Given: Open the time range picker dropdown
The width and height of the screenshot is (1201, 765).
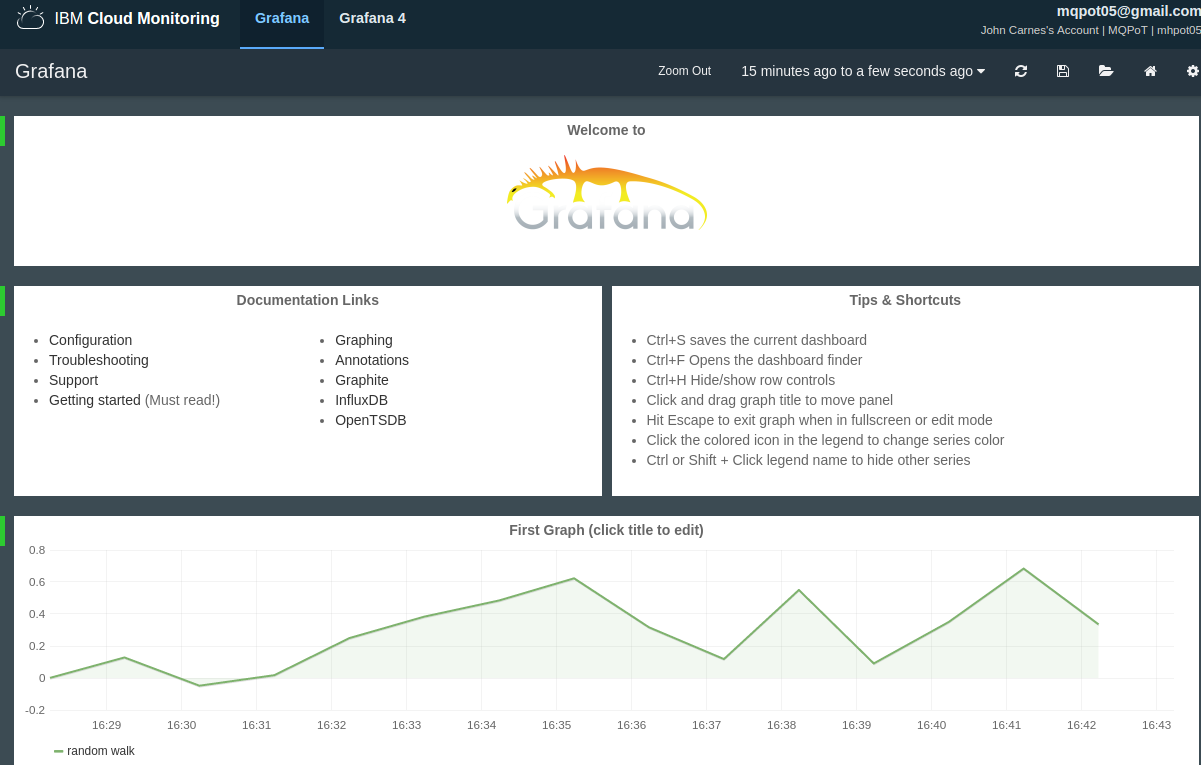Looking at the screenshot, I should [x=863, y=71].
